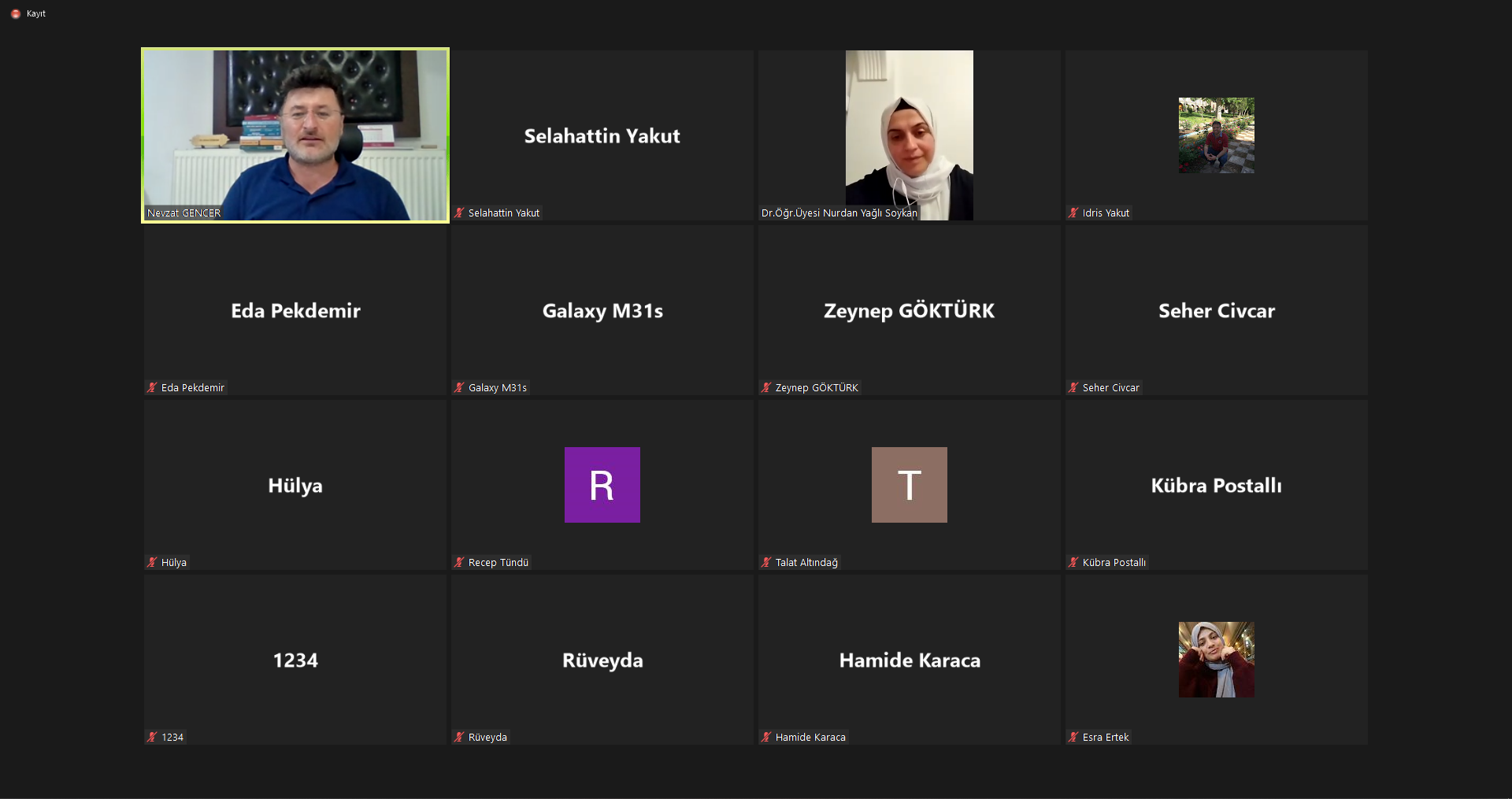Click the purple R avatar of Recep Tündü
Image resolution: width=1512 pixels, height=799 pixels.
(602, 485)
